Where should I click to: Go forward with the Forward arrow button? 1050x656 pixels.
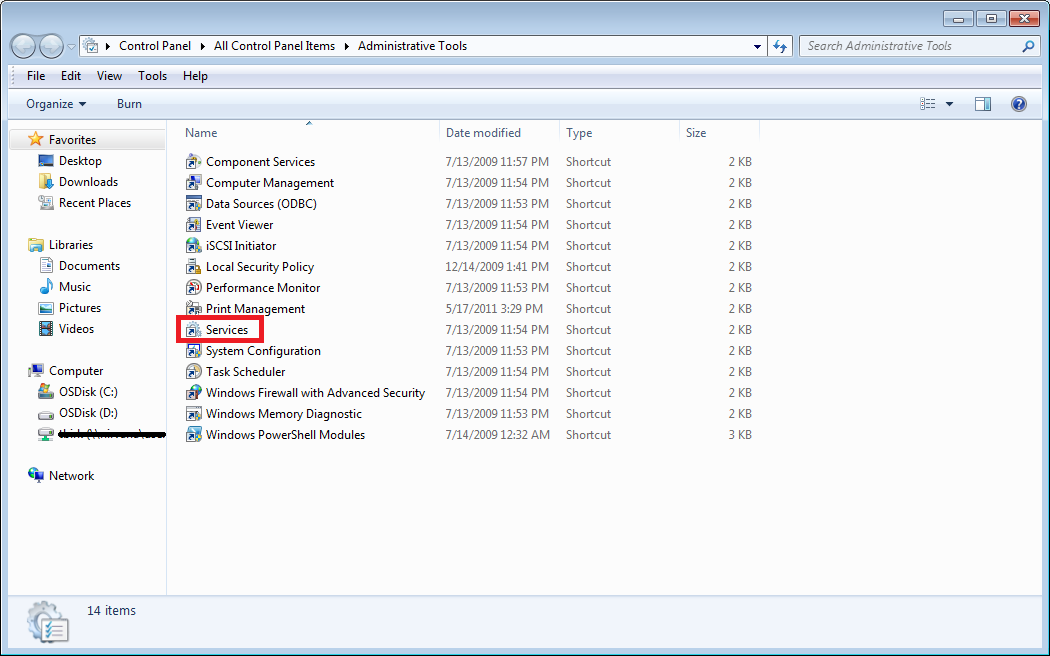point(52,46)
